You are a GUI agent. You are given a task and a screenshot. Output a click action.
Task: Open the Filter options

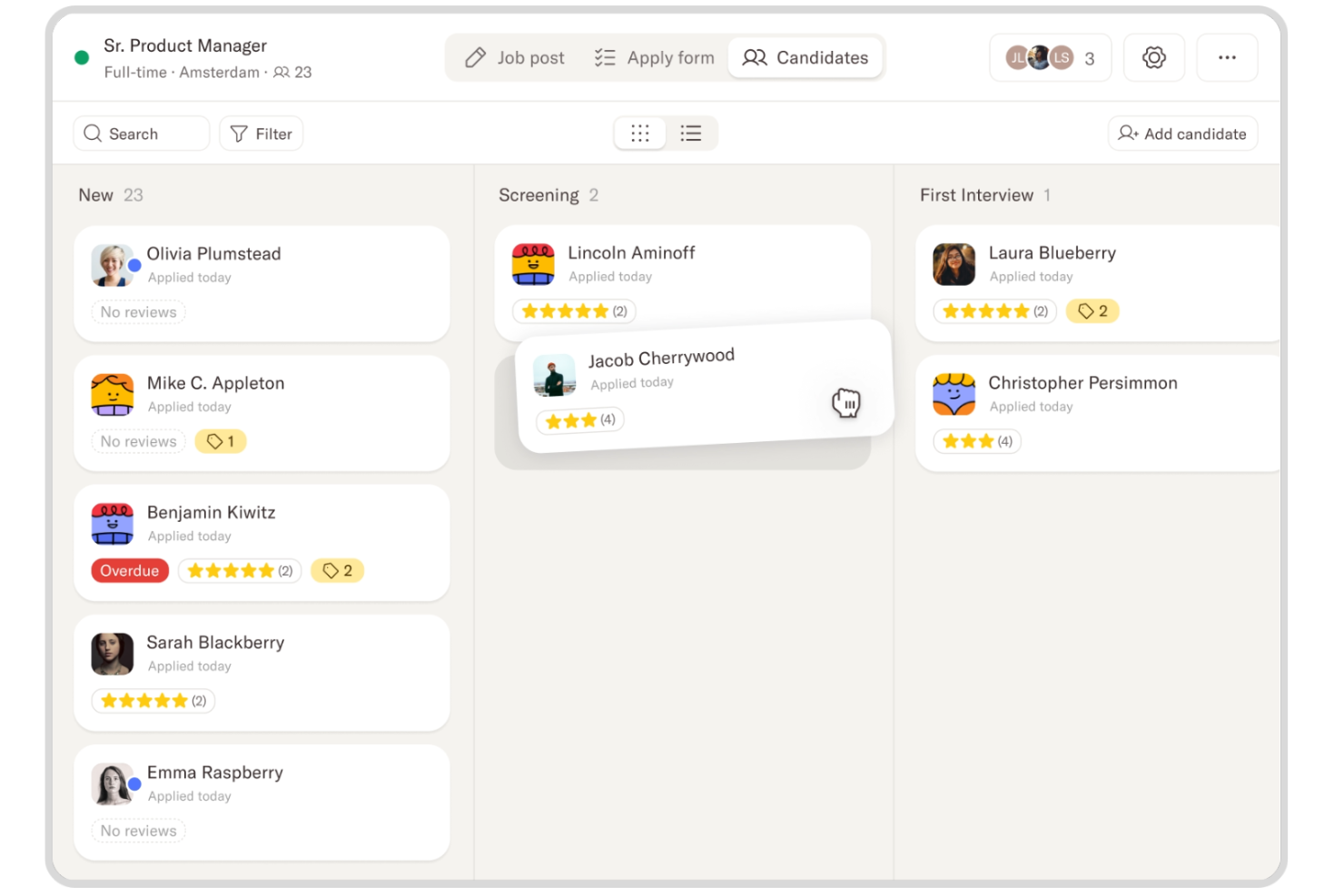tap(262, 133)
